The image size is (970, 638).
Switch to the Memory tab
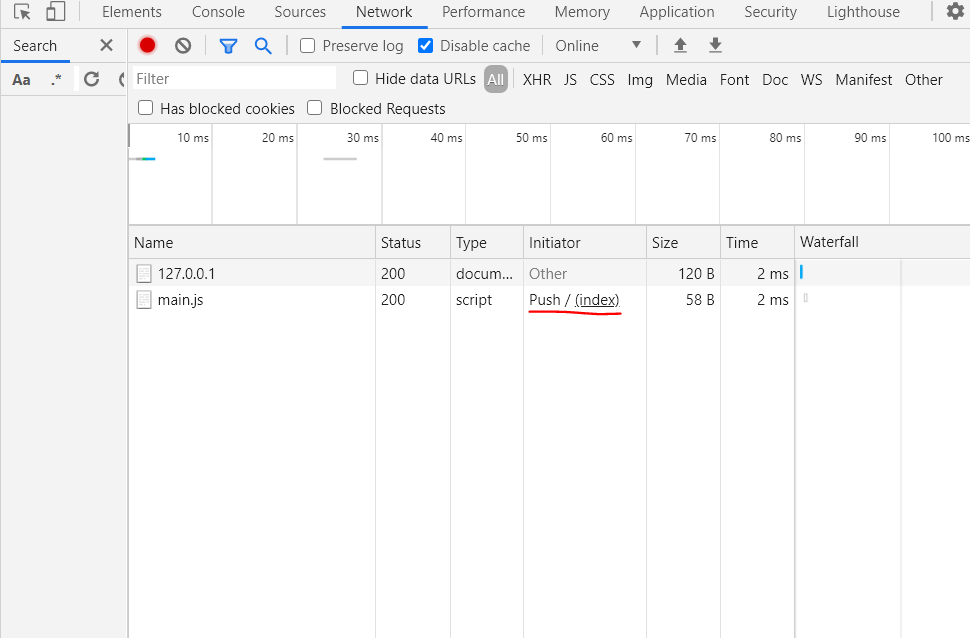click(582, 12)
